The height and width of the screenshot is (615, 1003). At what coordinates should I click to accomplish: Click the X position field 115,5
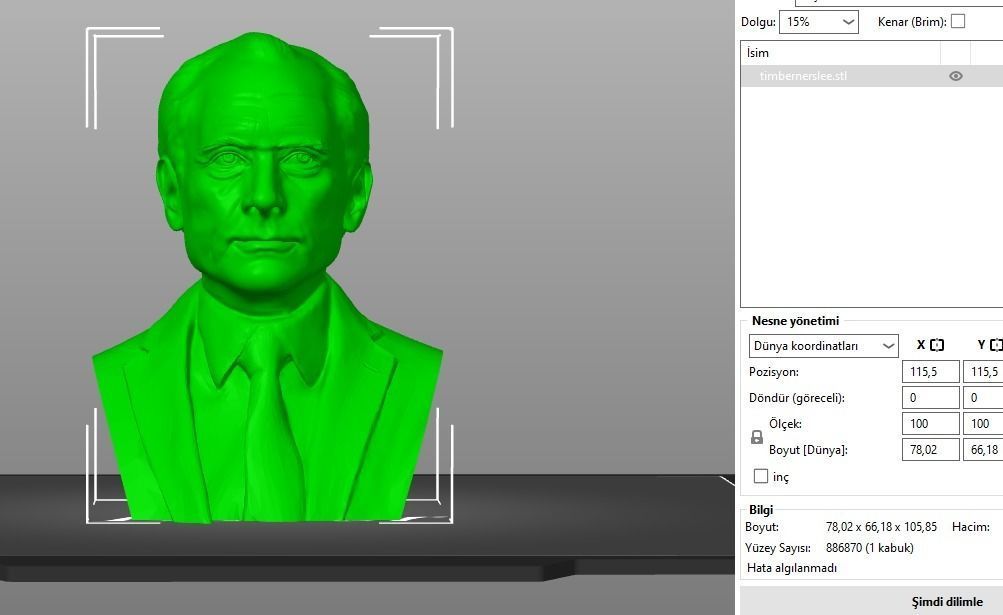click(931, 372)
